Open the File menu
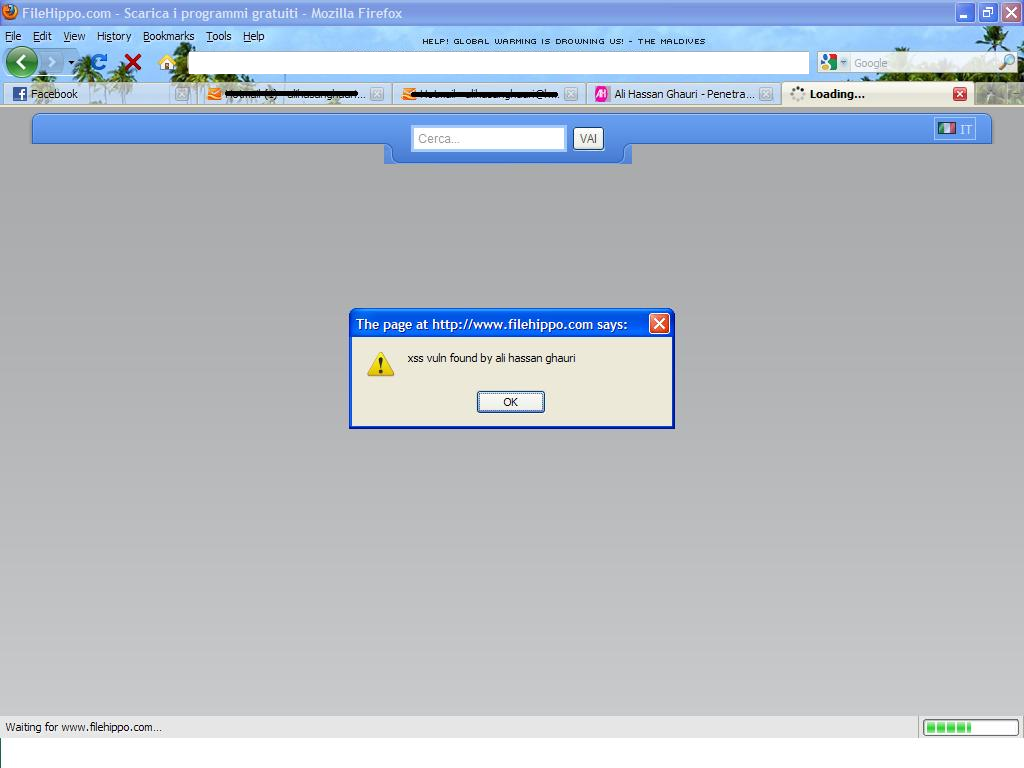The width and height of the screenshot is (1024, 768). click(x=13, y=36)
